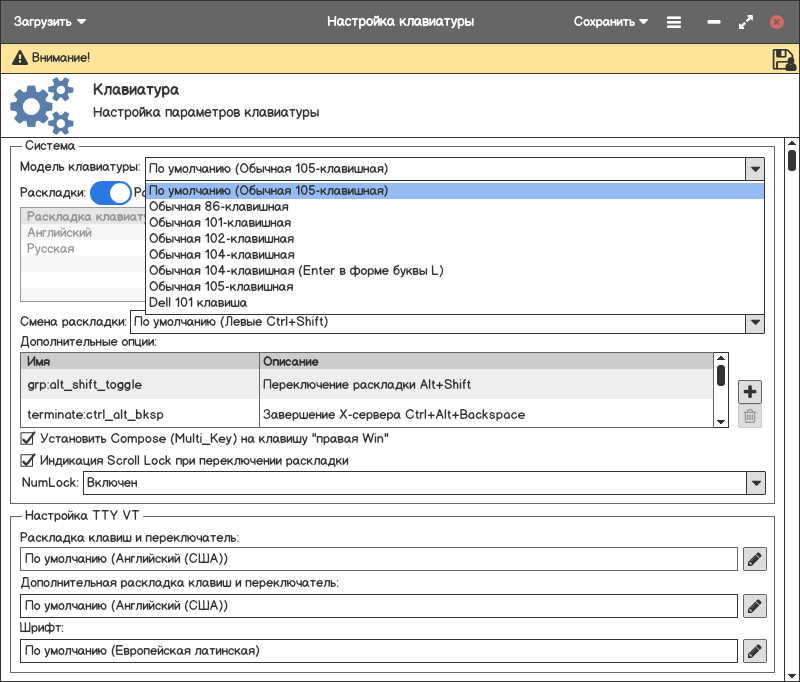Open the hamburger menu in the title bar
Image resolution: width=800 pixels, height=682 pixels.
(674, 21)
